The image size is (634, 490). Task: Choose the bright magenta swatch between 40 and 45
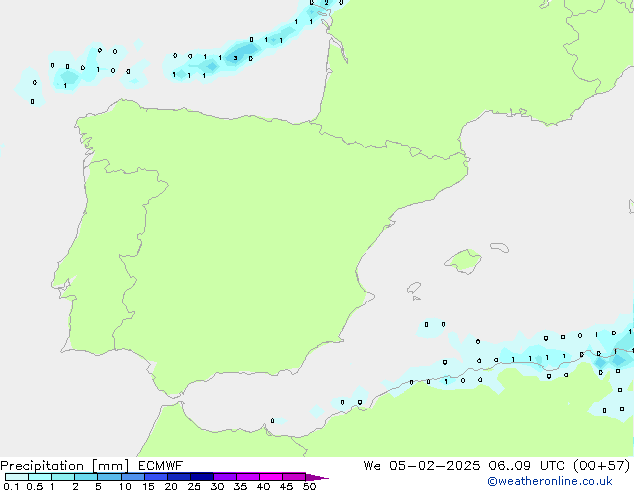coord(271,477)
